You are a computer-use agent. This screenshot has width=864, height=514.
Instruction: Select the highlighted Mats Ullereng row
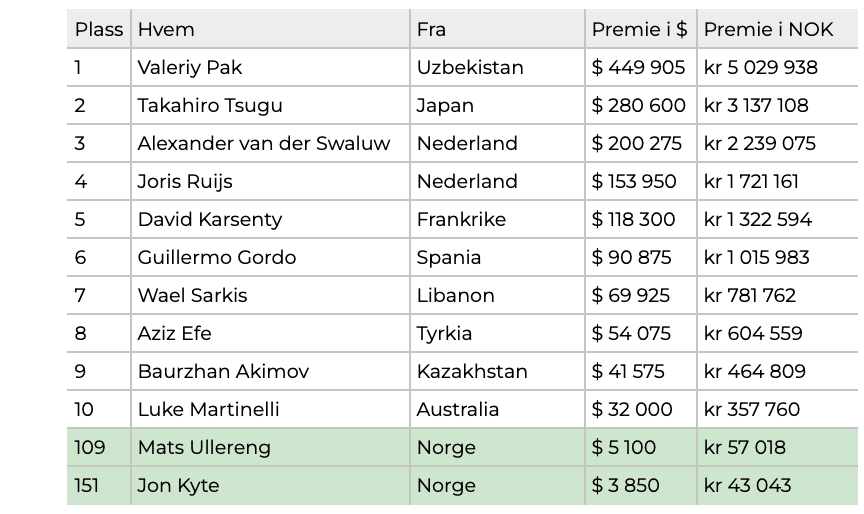click(x=462, y=447)
